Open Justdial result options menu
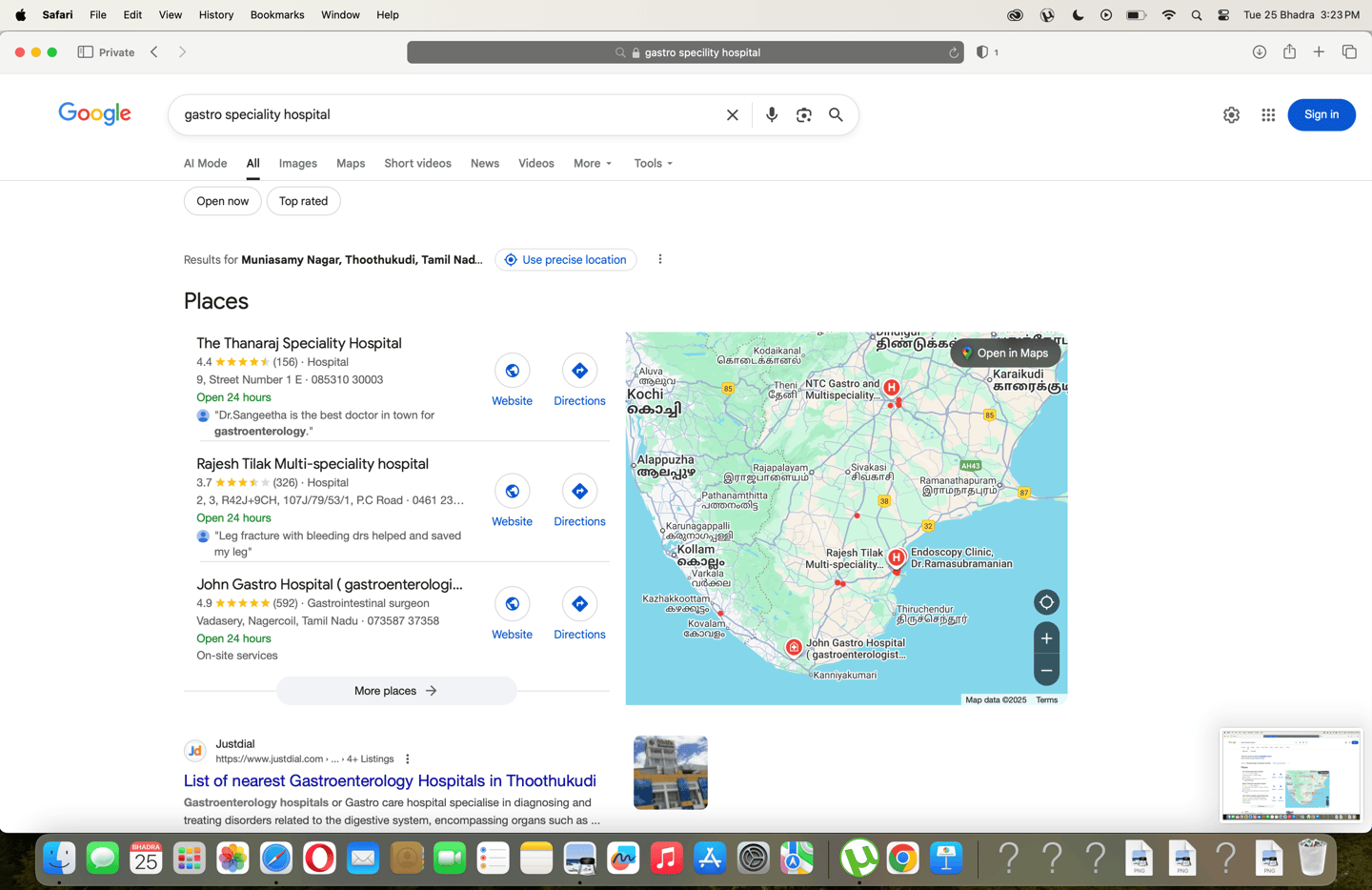1372x890 pixels. 408,759
